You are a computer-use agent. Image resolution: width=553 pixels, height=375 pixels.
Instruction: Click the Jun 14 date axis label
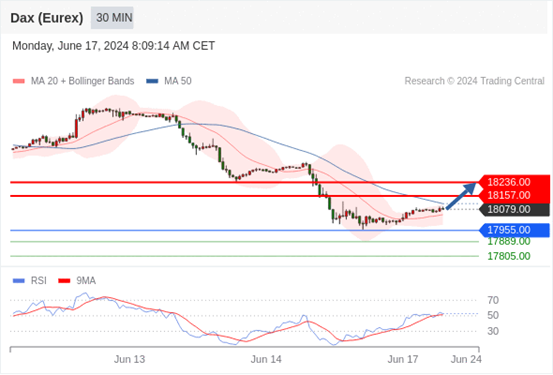266,359
